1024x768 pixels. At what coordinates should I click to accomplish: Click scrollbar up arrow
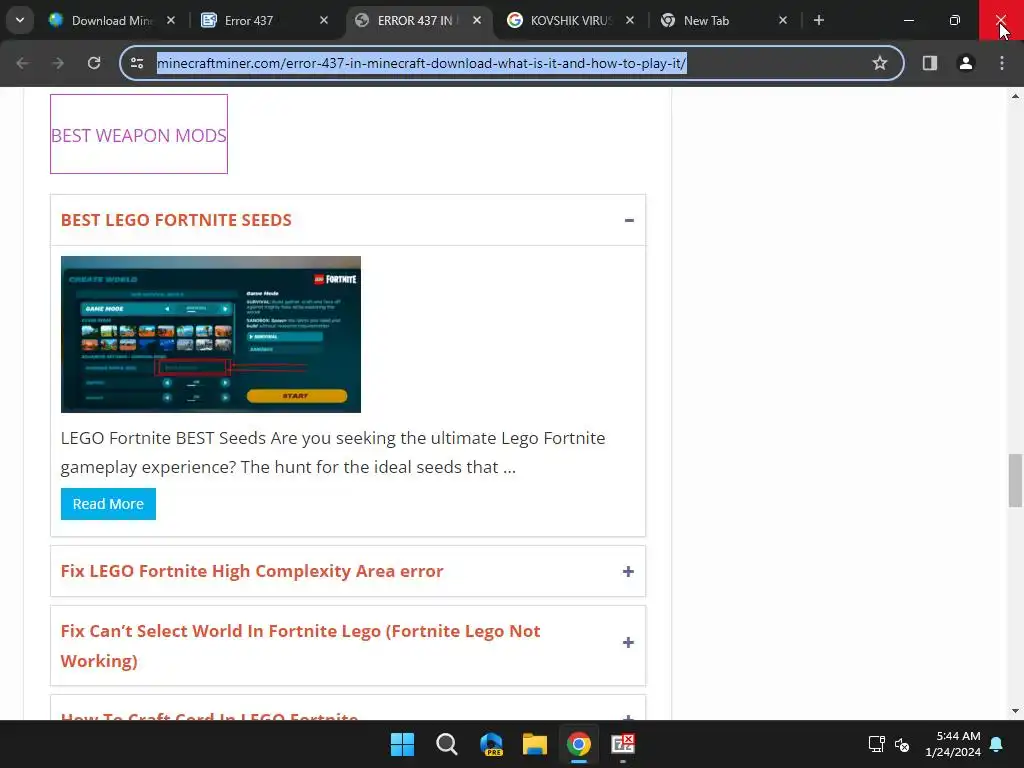[x=1015, y=96]
